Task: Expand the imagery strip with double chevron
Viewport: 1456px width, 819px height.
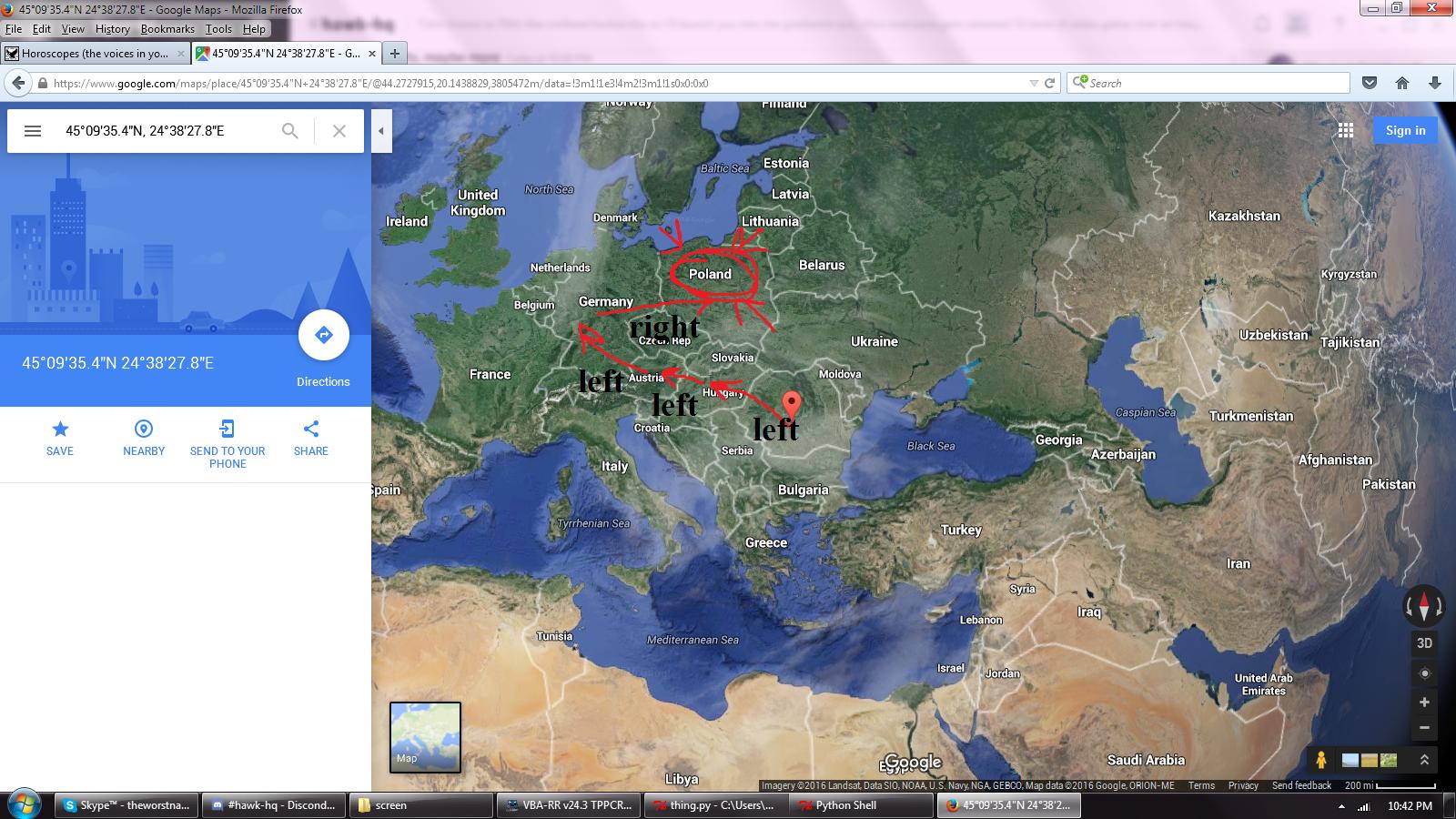Action: click(1424, 760)
